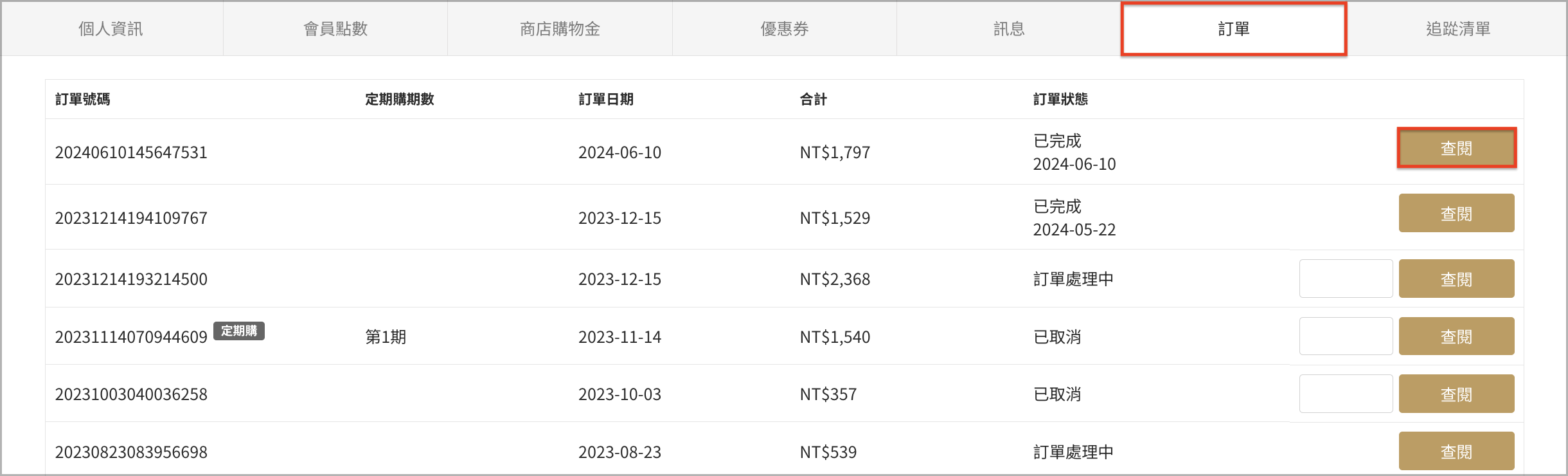Screen dimensions: 1568x476
Task: View the cancelled NT$357 order via 查閱
Action: [x=1456, y=394]
